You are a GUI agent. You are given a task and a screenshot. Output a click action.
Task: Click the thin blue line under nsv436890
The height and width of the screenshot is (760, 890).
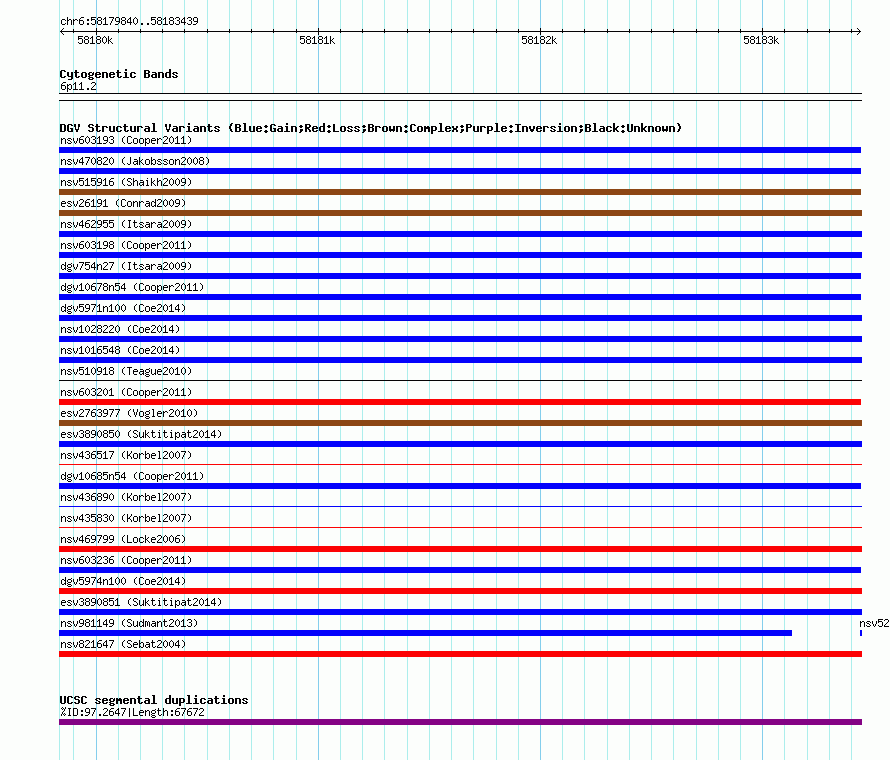pyautogui.click(x=460, y=507)
